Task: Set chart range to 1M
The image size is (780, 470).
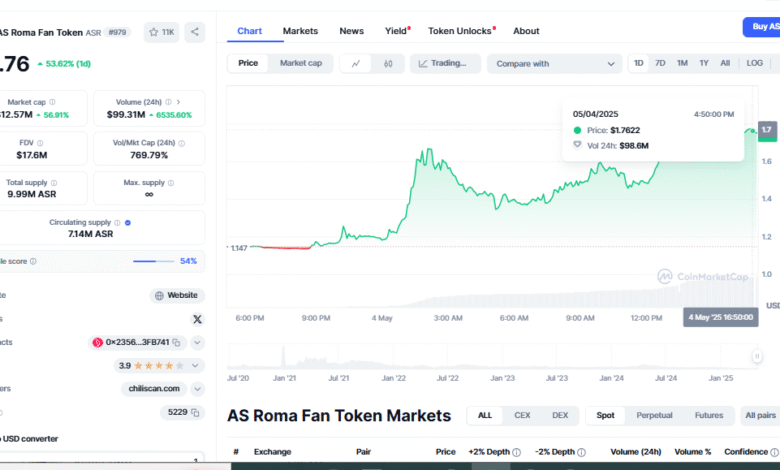Action: point(682,63)
